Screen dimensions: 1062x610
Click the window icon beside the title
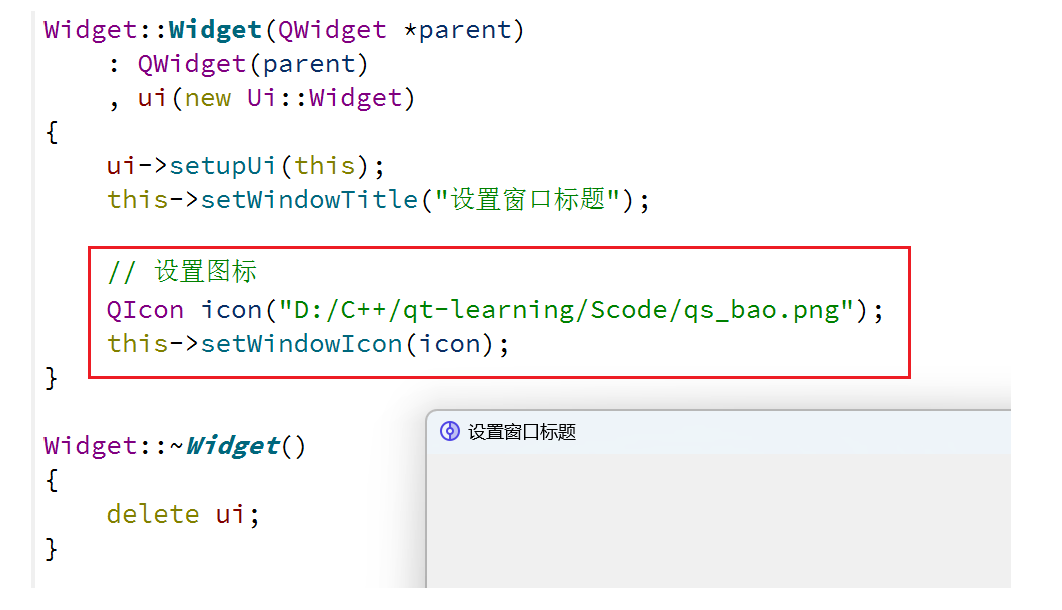point(450,432)
